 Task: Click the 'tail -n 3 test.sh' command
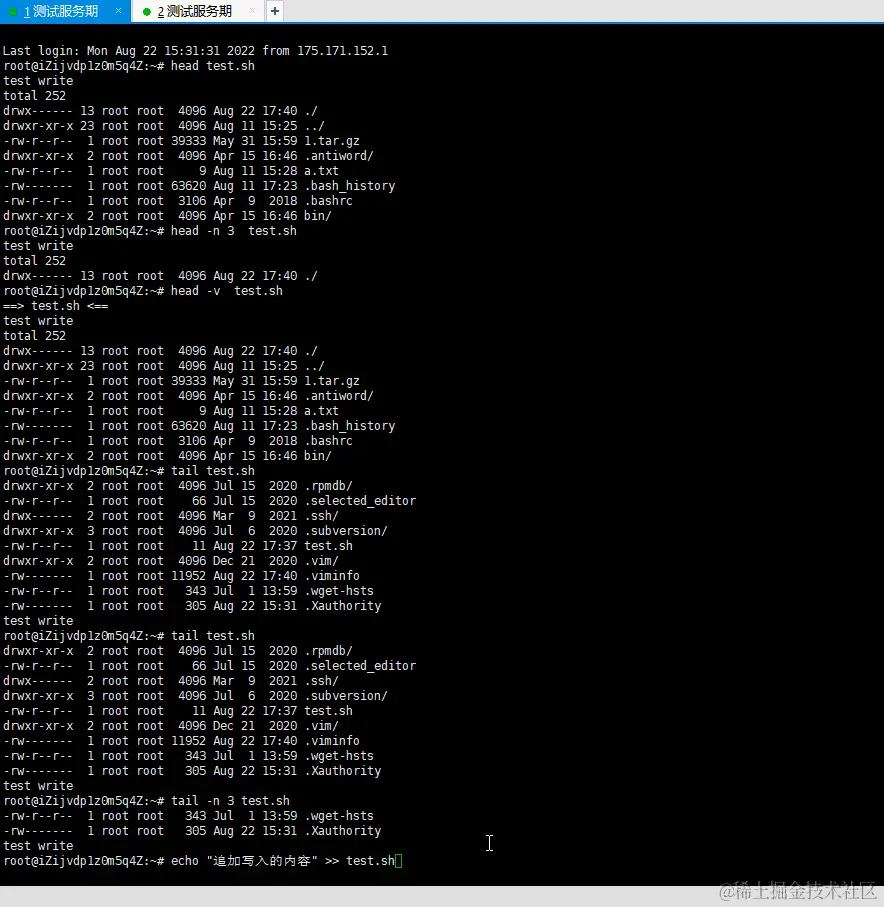[x=230, y=801]
